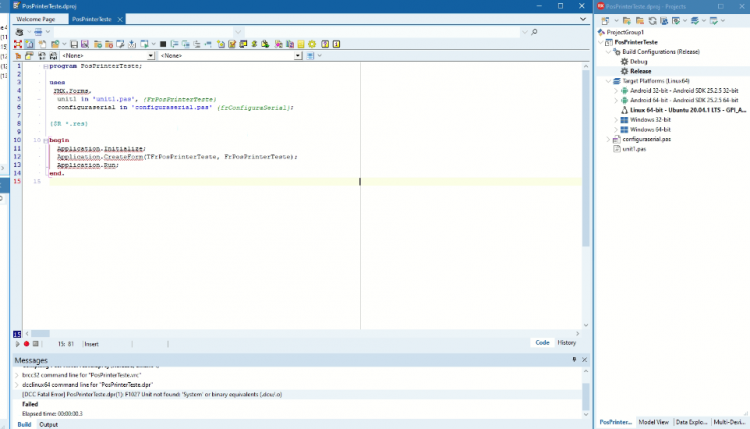Click the search magnifier icon above the editor
This screenshot has height=429, width=750.
[534, 32]
